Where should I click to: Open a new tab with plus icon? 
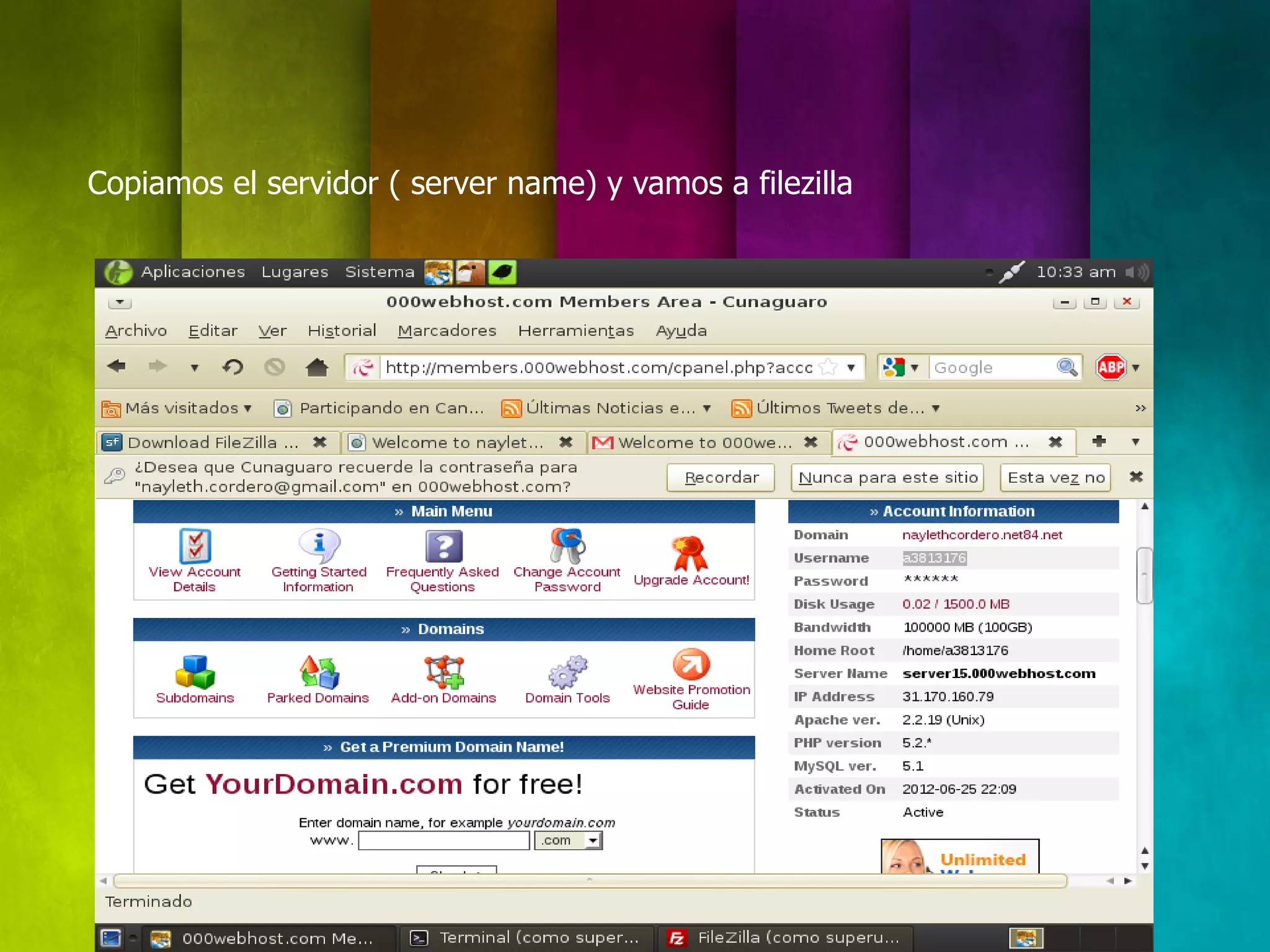[x=1099, y=441]
